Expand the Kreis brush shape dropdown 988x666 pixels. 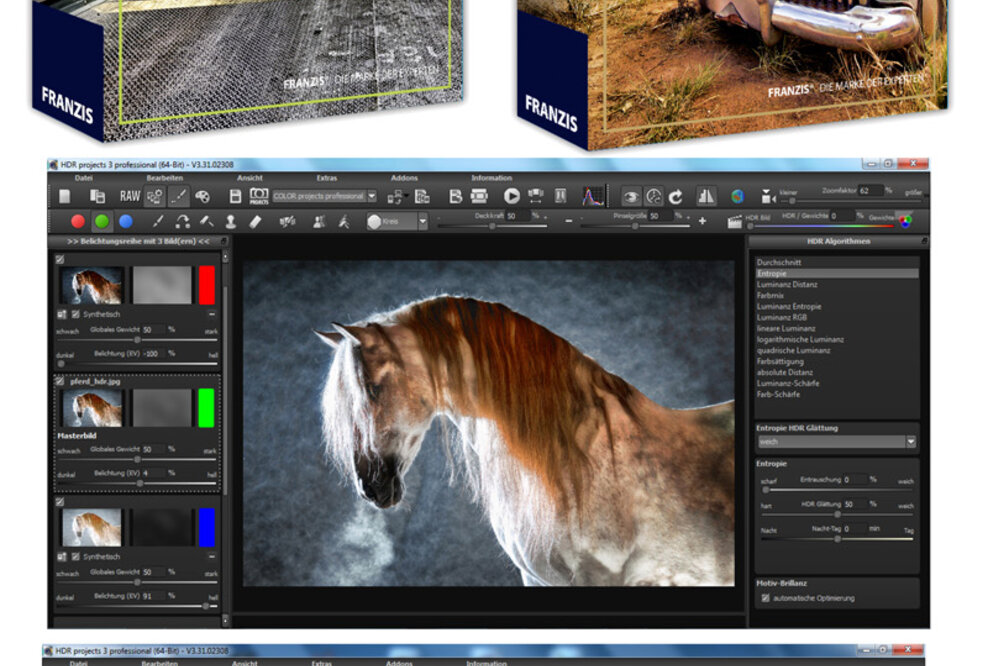point(422,222)
